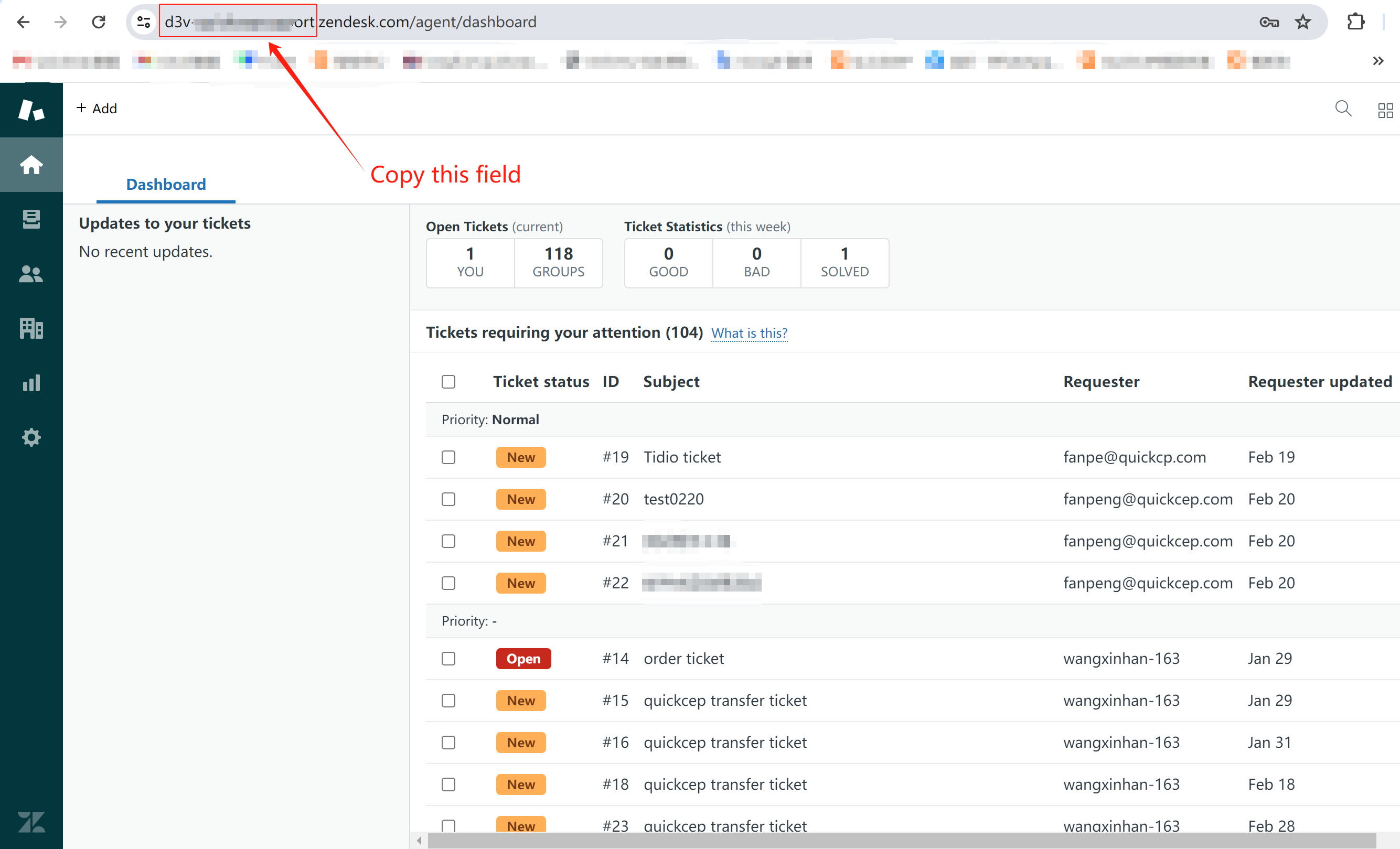This screenshot has height=849, width=1400.
Task: Check ticket #18 checkbox
Action: pyautogui.click(x=448, y=785)
